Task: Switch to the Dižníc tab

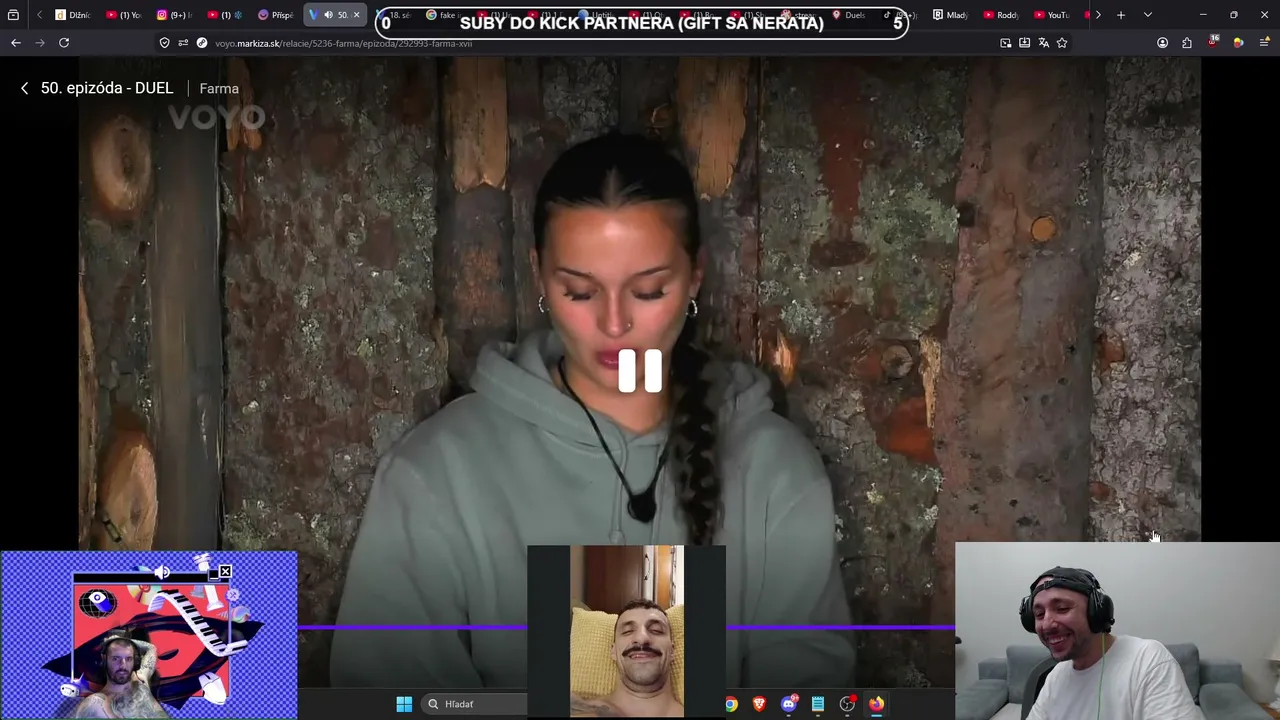Action: (73, 15)
